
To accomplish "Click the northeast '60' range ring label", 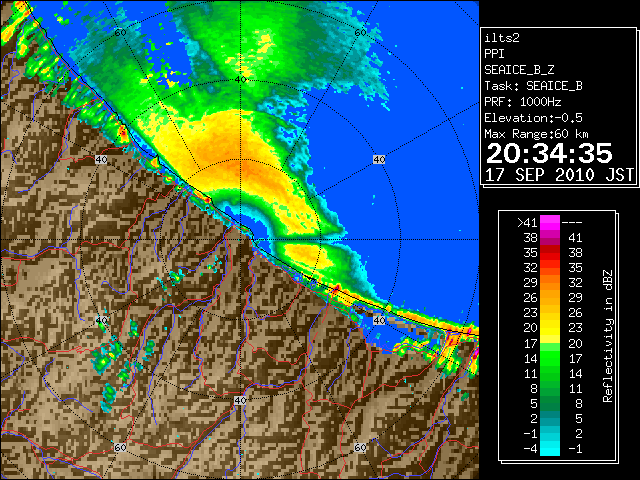I will [360, 32].
